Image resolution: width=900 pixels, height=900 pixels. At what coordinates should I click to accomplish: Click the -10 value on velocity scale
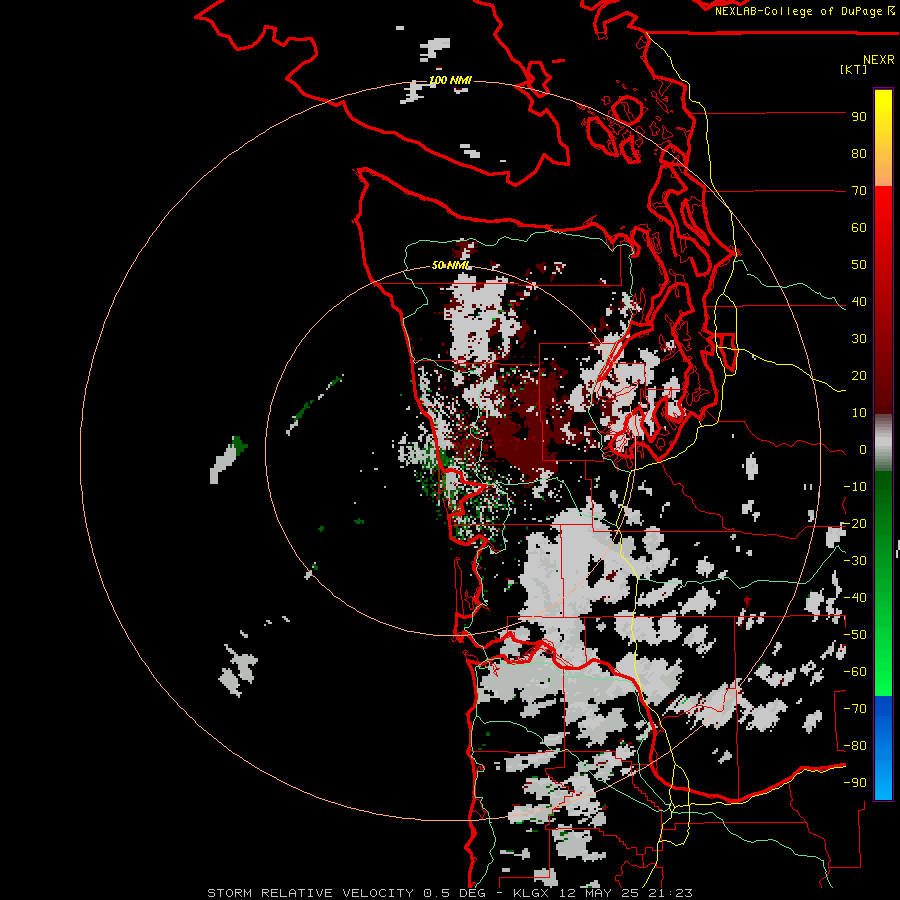click(x=855, y=487)
